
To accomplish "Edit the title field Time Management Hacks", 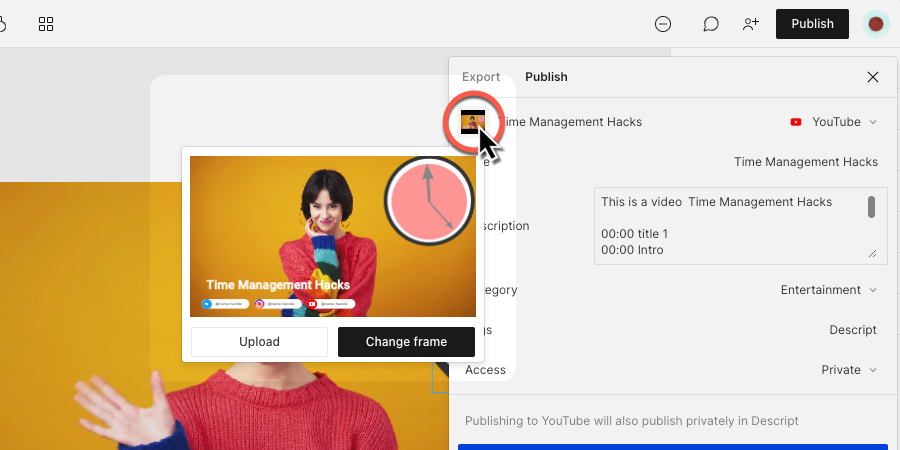I will pyautogui.click(x=806, y=162).
